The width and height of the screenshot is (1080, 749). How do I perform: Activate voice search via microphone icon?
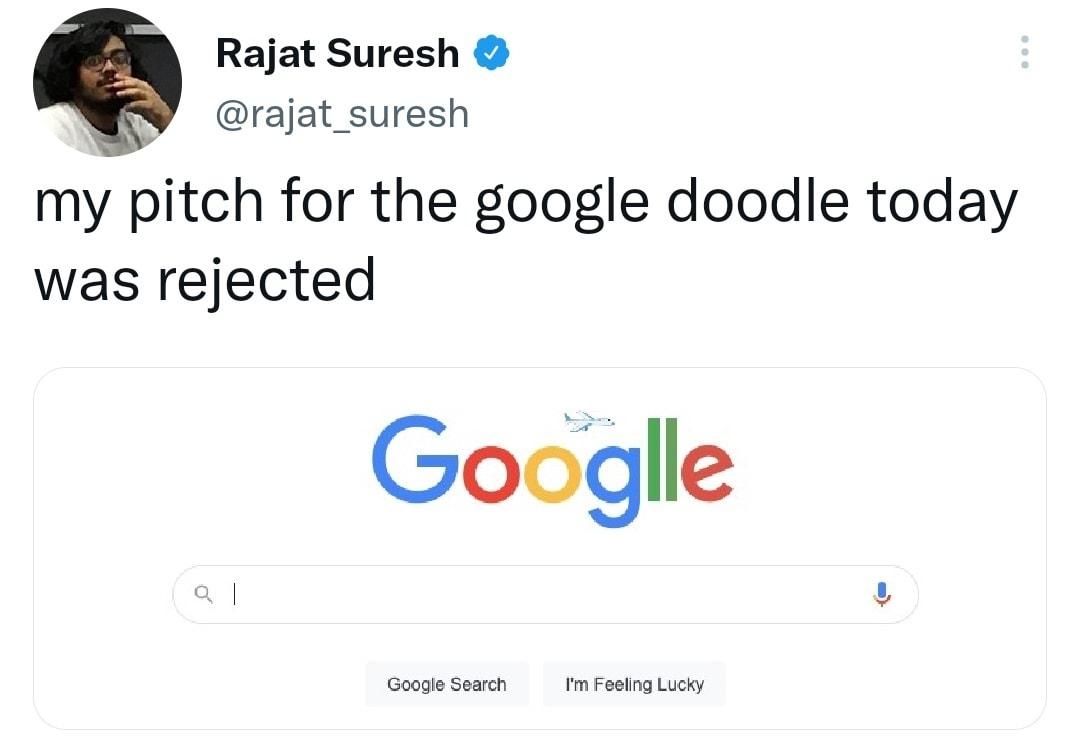(882, 594)
